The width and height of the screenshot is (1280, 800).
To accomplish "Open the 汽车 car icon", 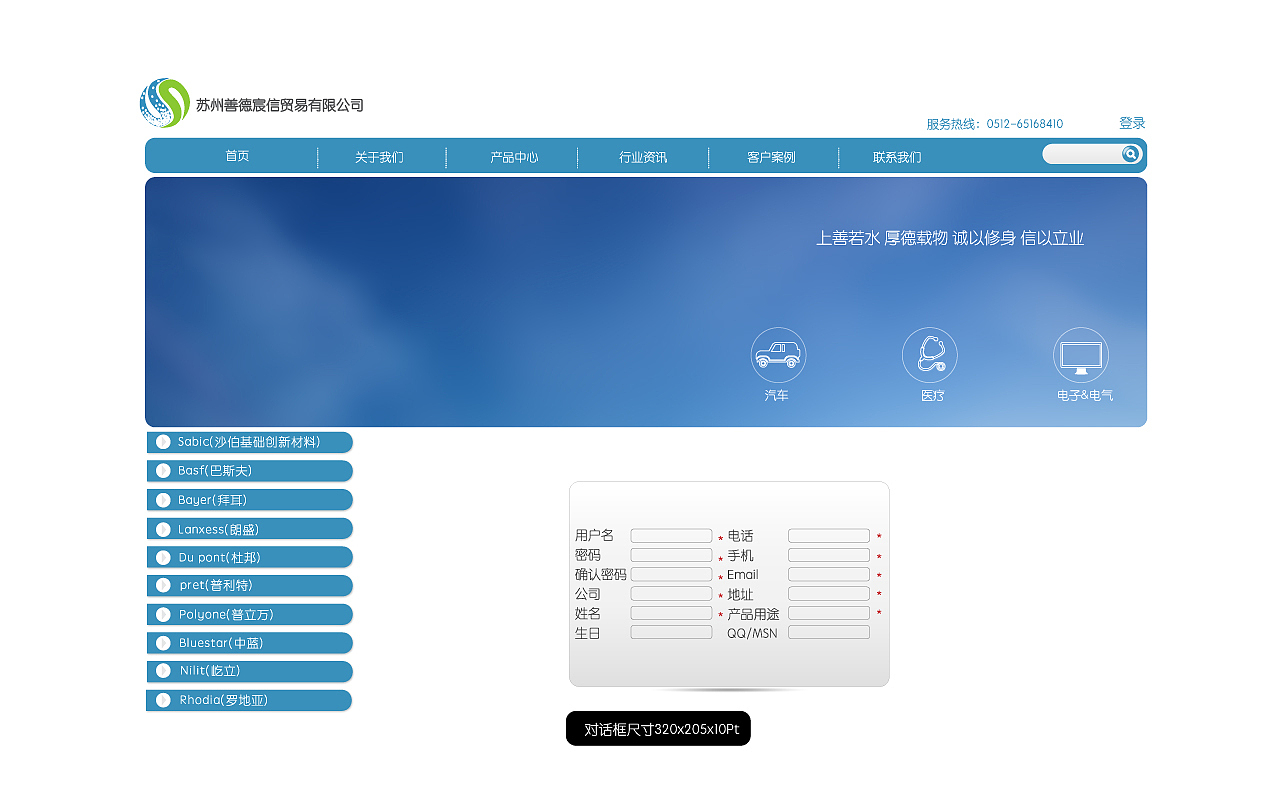I will (x=778, y=355).
